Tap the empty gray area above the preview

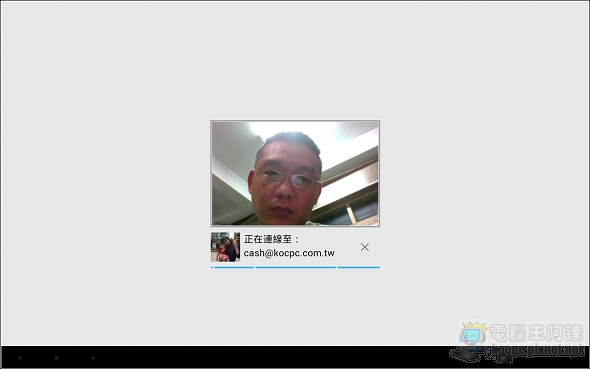tap(295, 60)
